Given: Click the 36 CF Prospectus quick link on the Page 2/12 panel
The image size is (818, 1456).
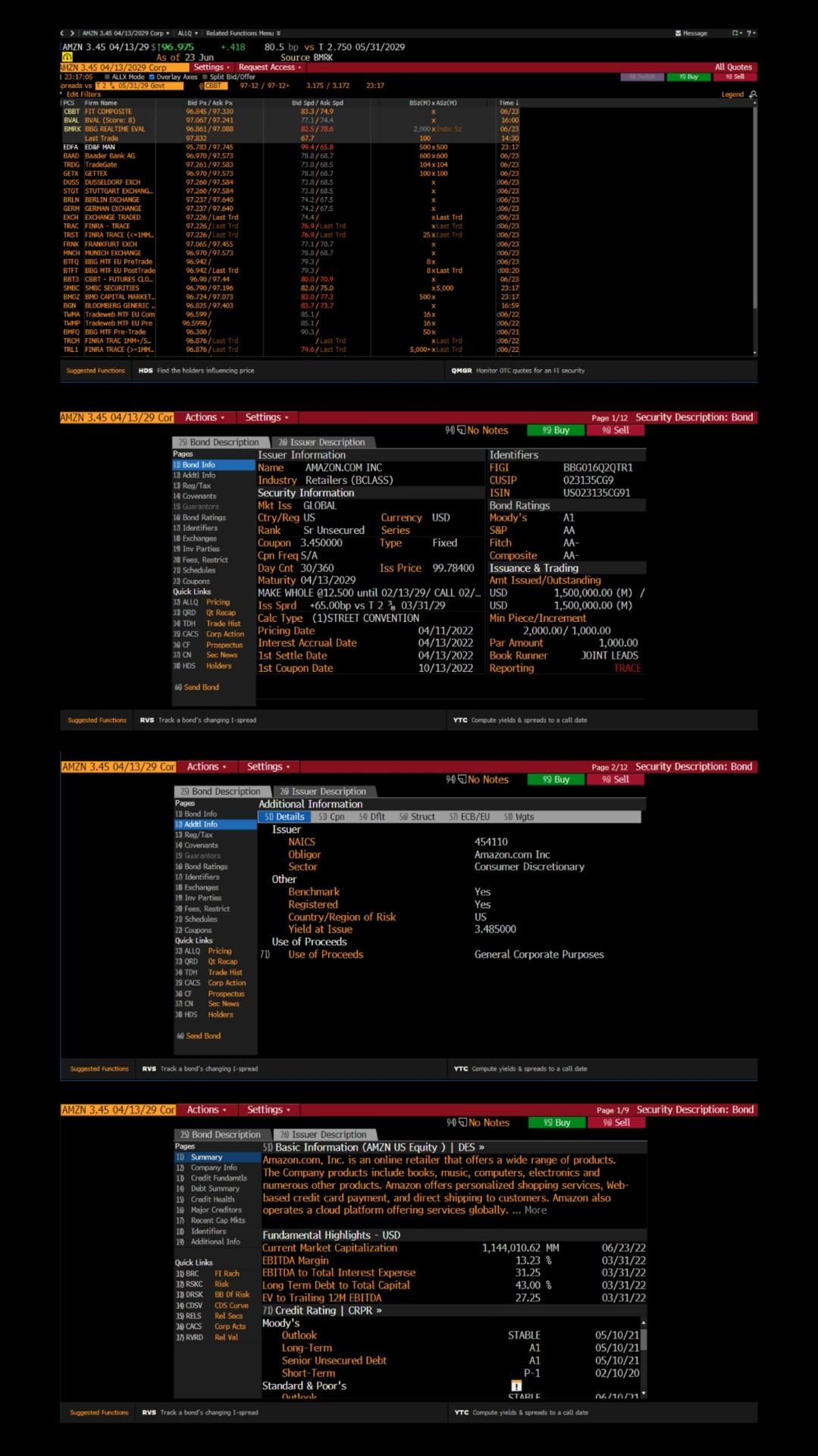Looking at the screenshot, I should (210, 993).
